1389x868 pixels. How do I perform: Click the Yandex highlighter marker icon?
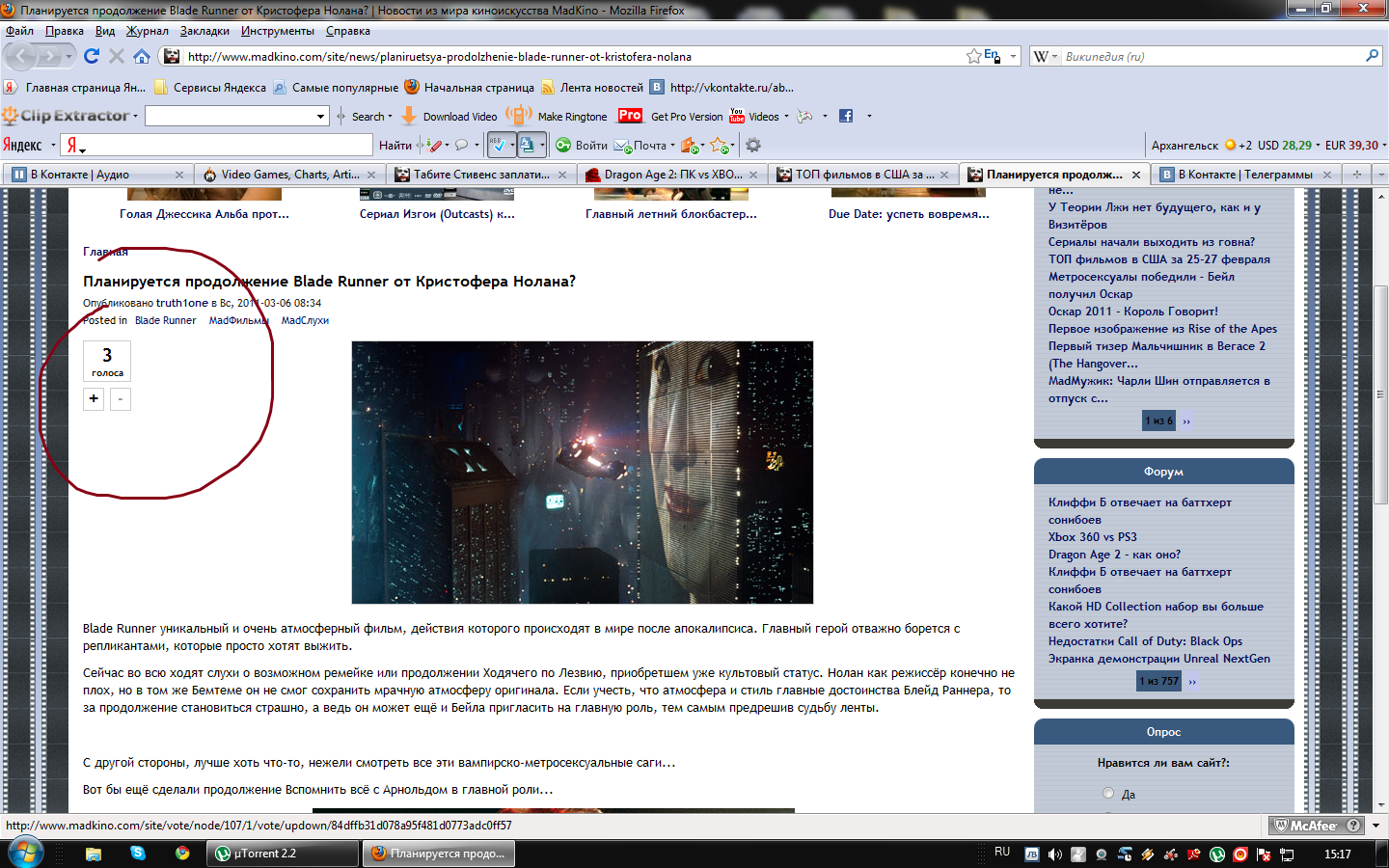pyautogui.click(x=435, y=145)
